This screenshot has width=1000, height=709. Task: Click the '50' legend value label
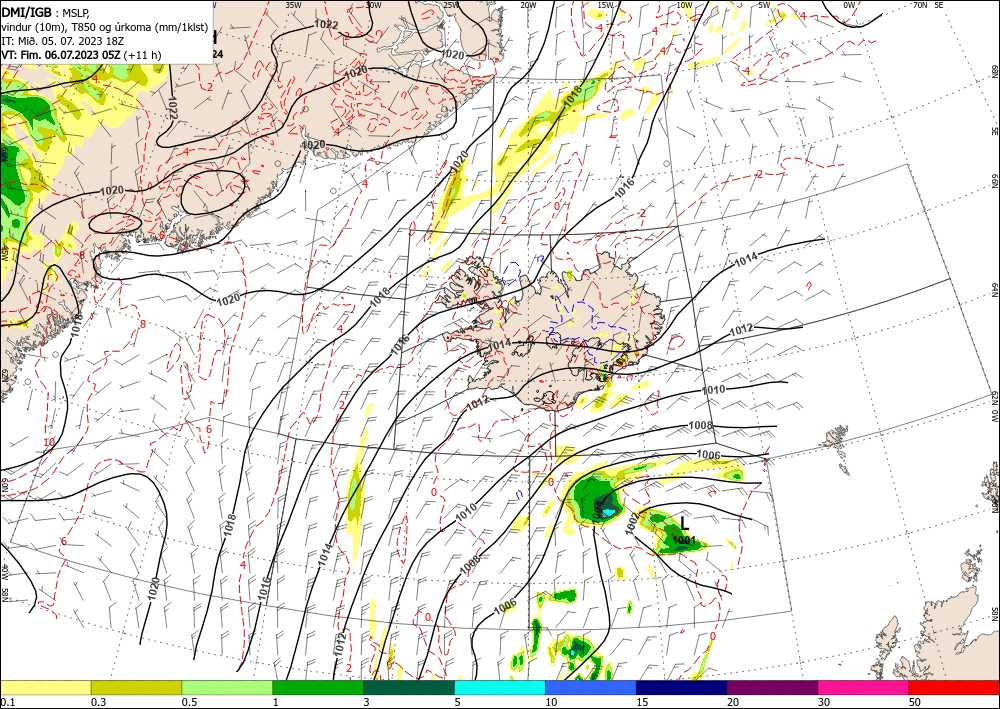[x=914, y=702]
